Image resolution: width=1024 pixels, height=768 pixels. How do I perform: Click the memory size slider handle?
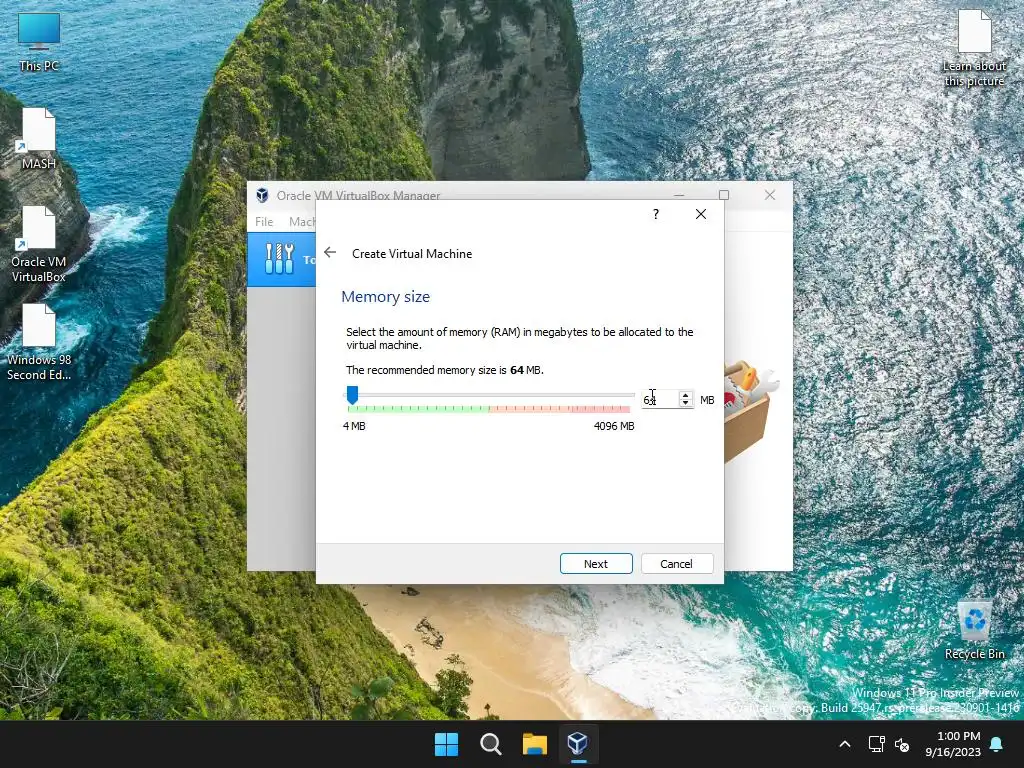tap(352, 394)
